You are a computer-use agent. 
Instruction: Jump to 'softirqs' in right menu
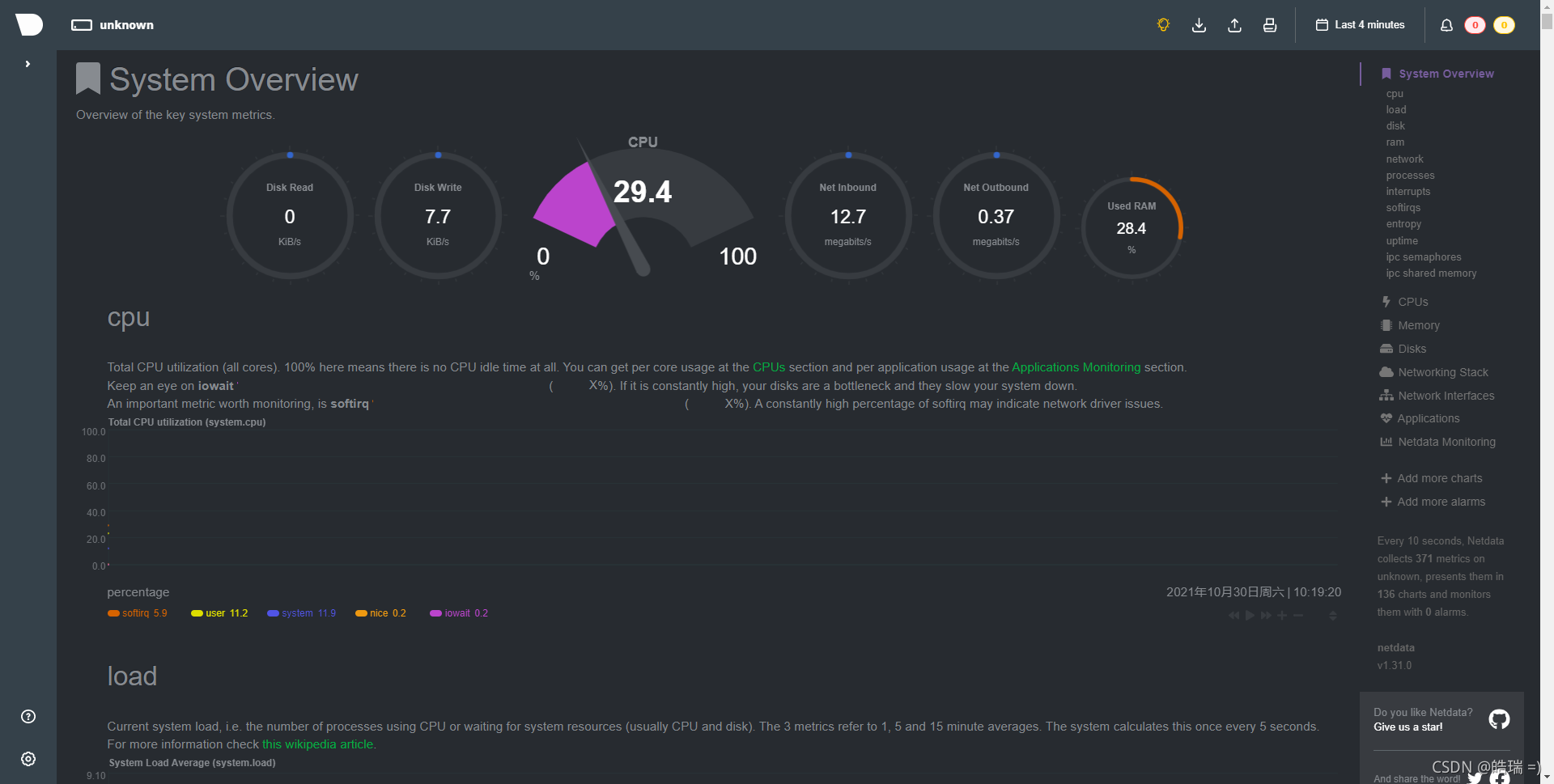click(x=1403, y=208)
